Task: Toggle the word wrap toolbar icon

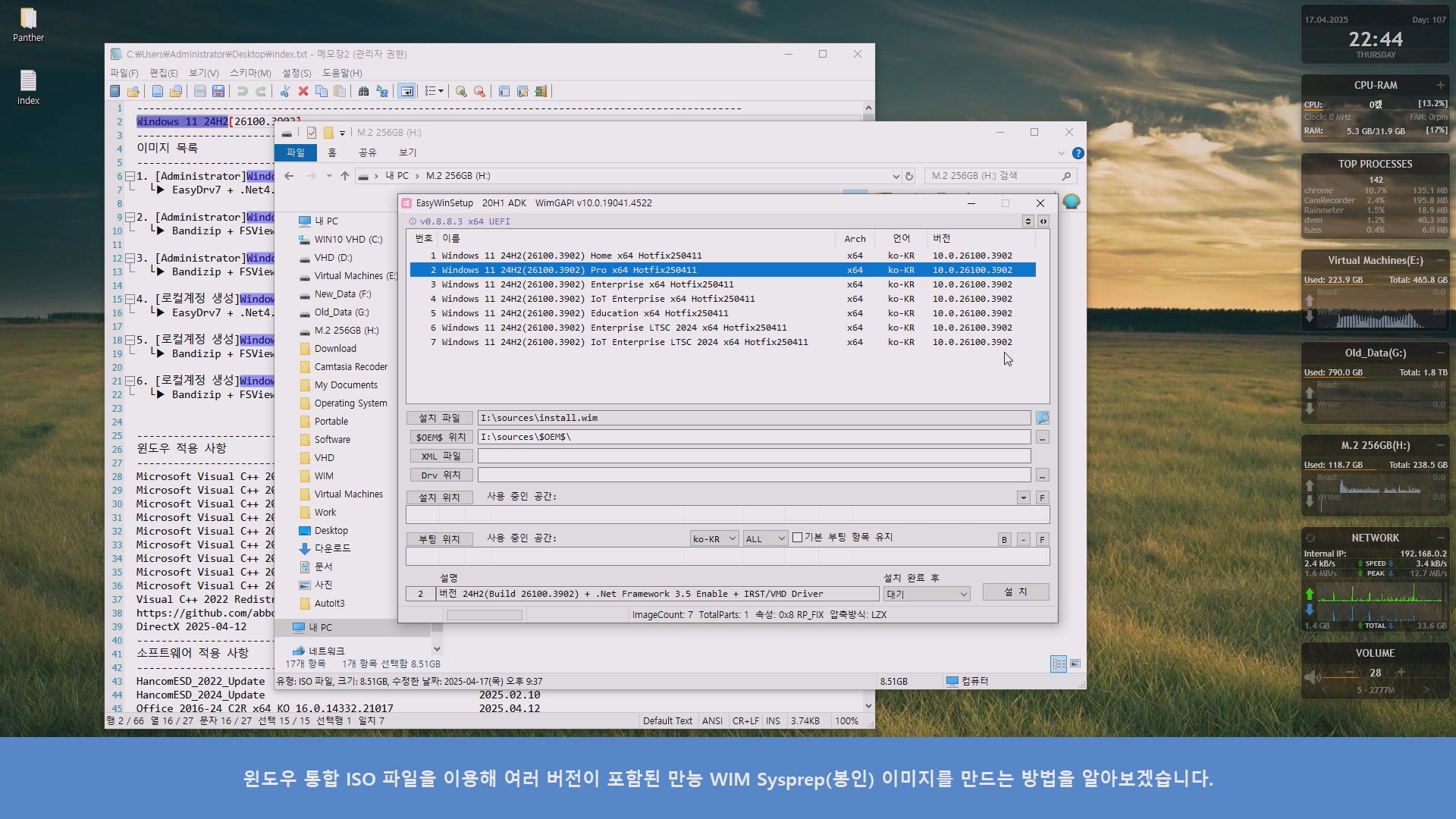Action: pos(407,91)
